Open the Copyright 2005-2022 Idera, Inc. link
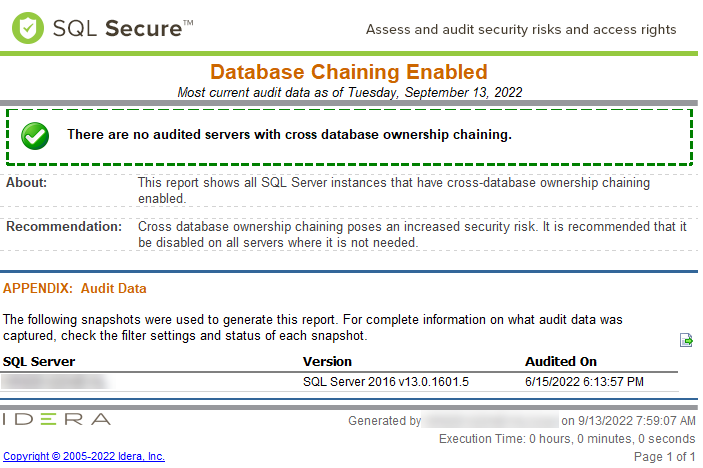The height and width of the screenshot is (468, 703). click(84, 456)
